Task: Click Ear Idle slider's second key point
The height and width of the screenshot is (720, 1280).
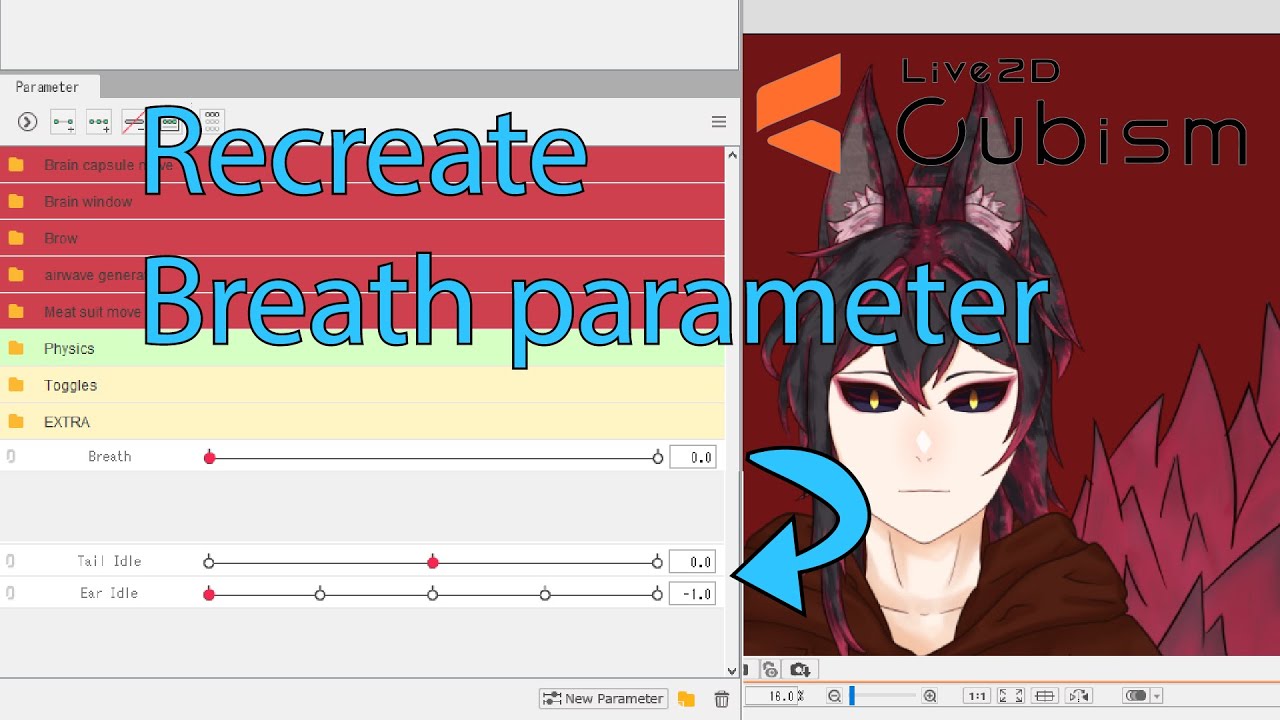Action: click(320, 594)
